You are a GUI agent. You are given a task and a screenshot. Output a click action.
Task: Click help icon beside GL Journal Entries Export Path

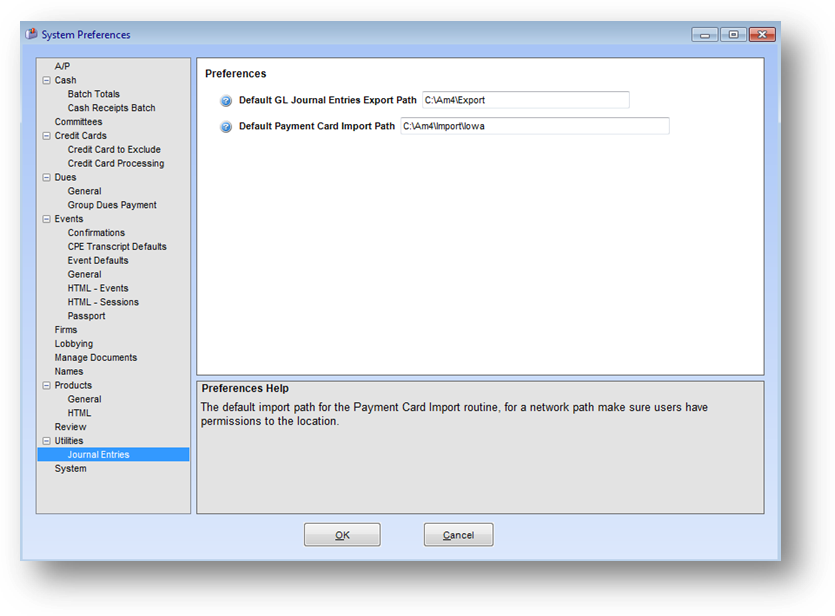226,101
